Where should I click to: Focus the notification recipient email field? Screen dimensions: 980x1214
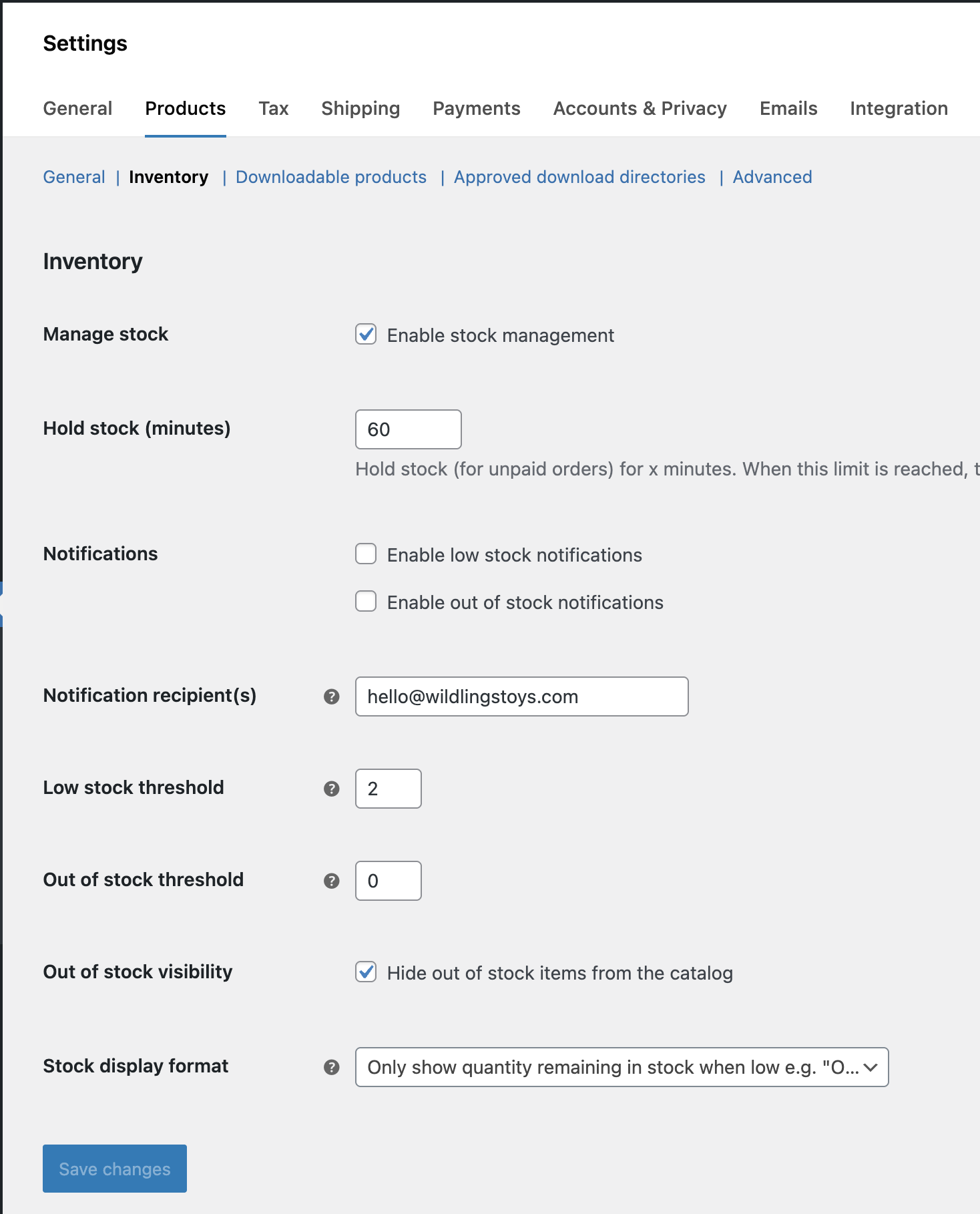pos(522,696)
